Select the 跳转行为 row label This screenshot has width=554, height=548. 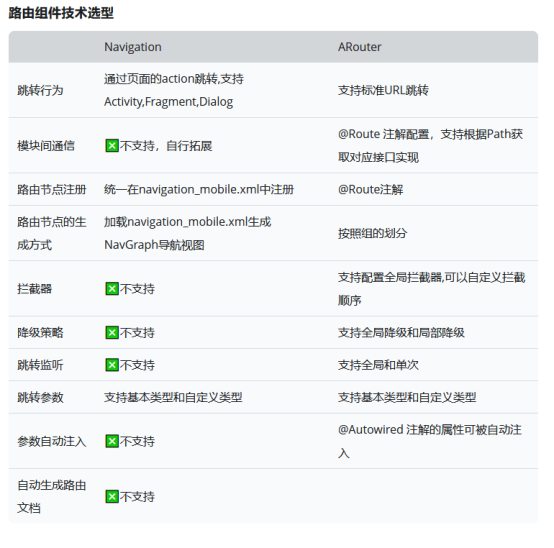click(40, 90)
